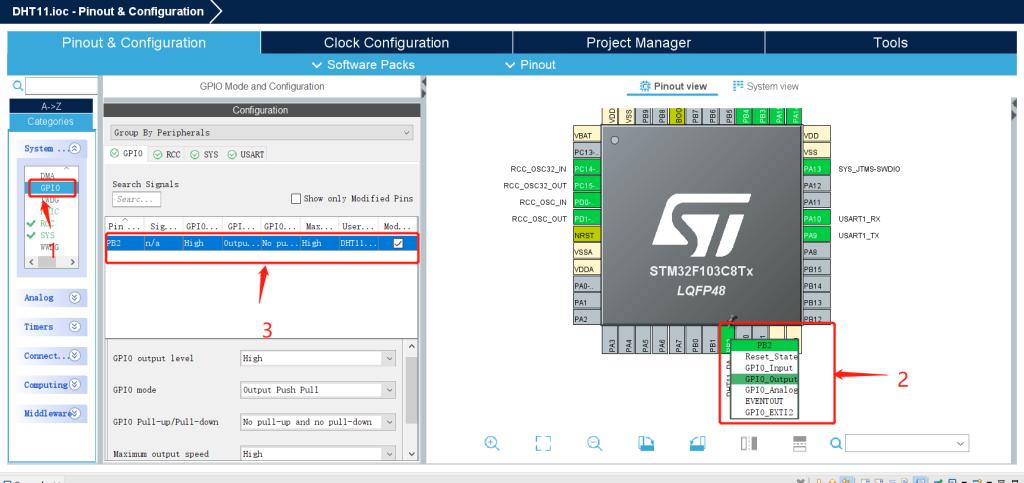Choose GPIO_Analog in PB2 pin menu
The height and width of the screenshot is (483, 1024).
[764, 390]
